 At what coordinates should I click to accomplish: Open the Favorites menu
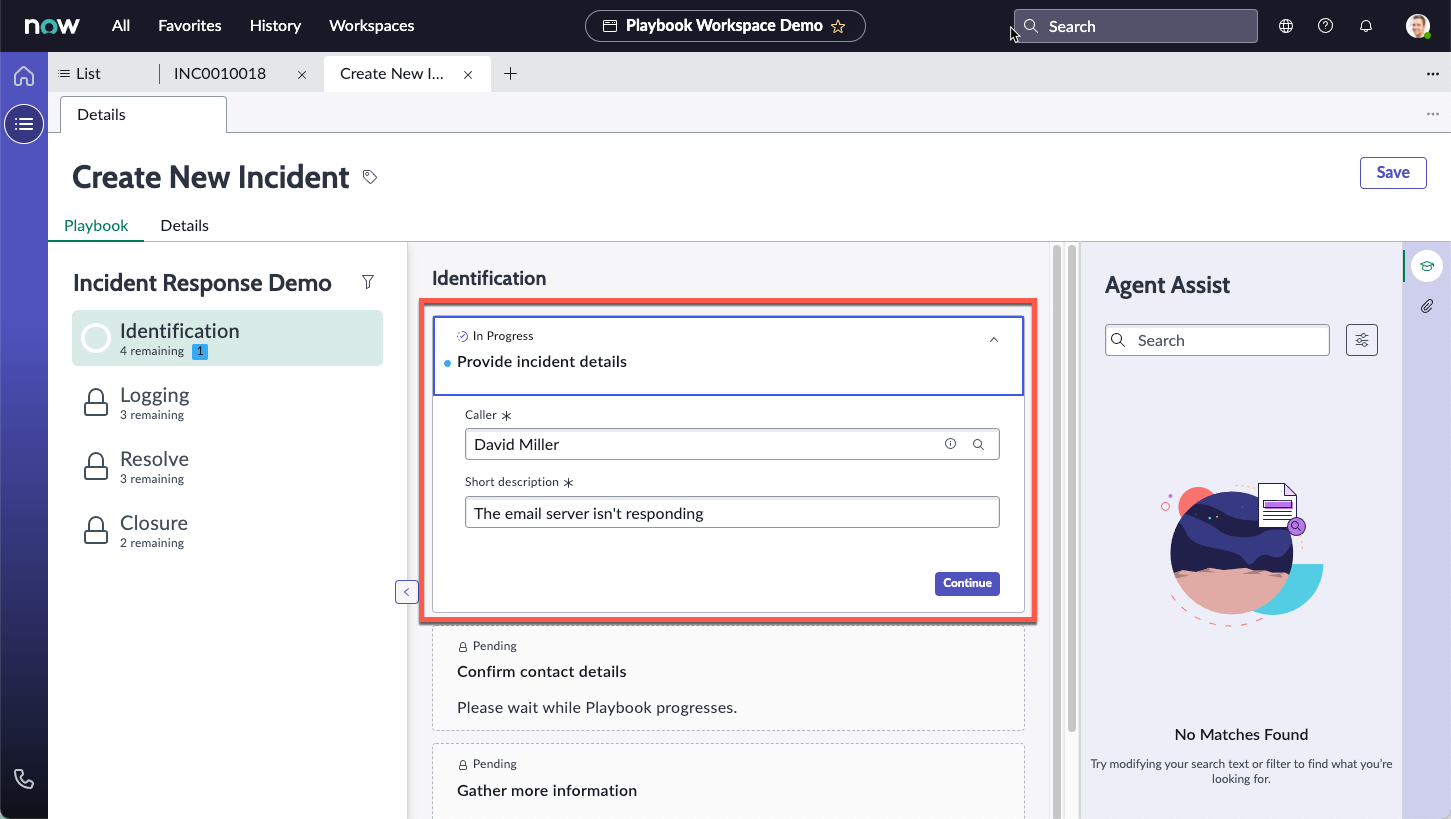(190, 26)
